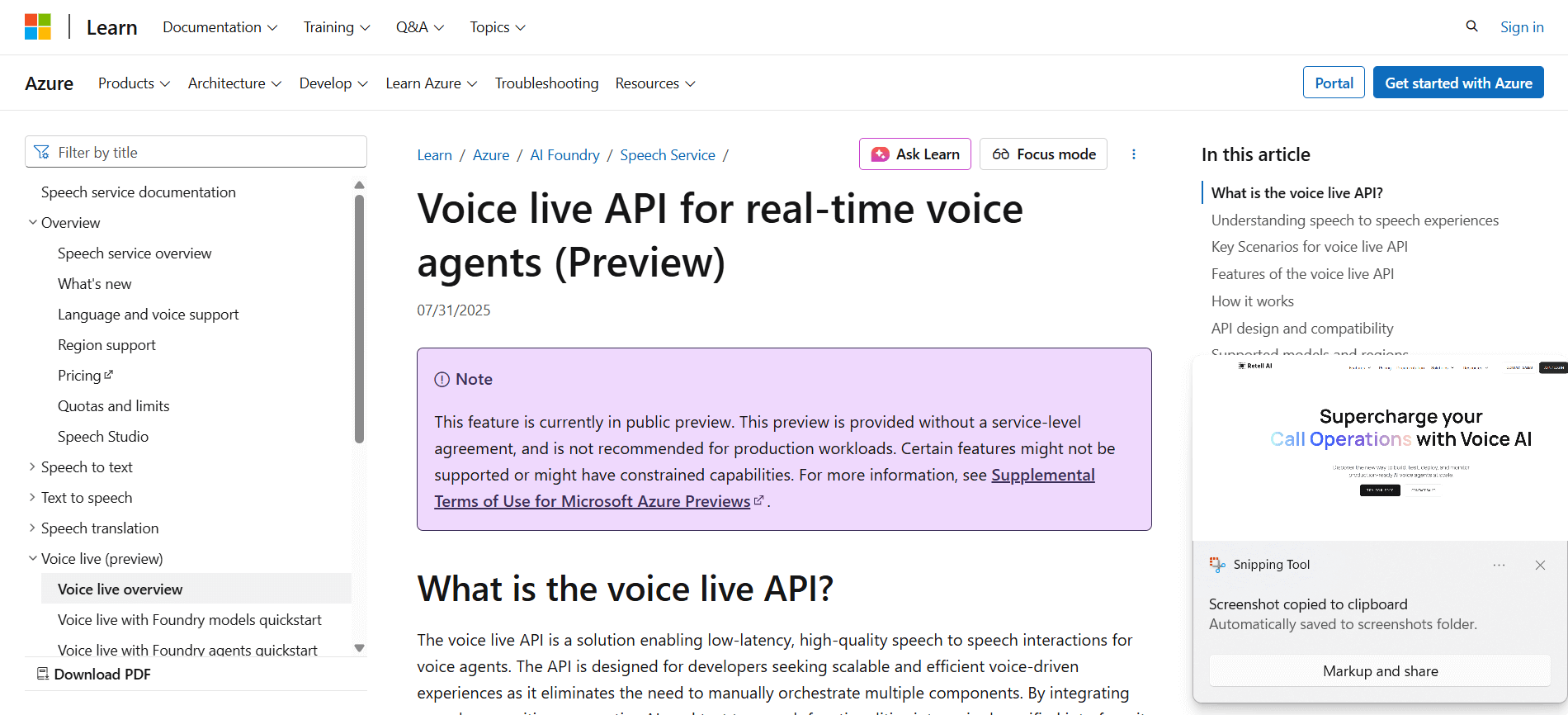
Task: Click the Note info icon
Action: (442, 379)
